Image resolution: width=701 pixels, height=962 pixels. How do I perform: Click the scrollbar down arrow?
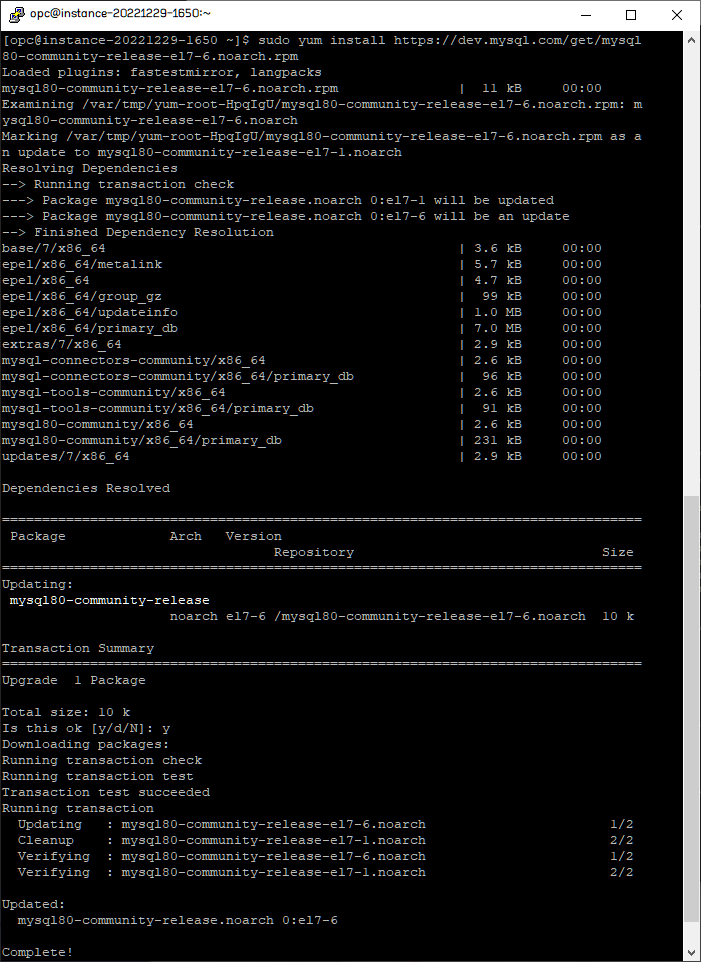[x=691, y=953]
